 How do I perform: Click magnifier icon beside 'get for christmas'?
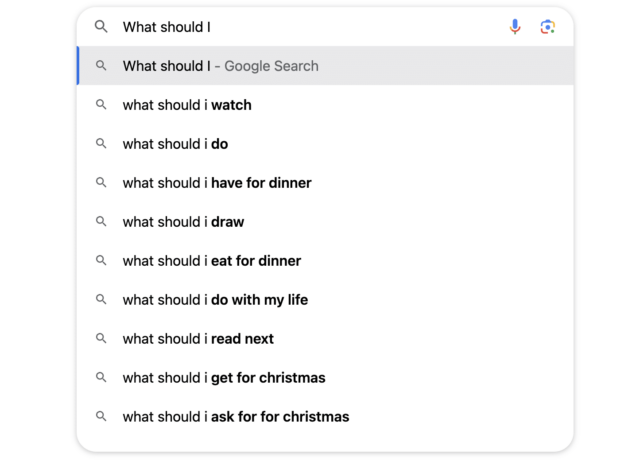(x=101, y=377)
